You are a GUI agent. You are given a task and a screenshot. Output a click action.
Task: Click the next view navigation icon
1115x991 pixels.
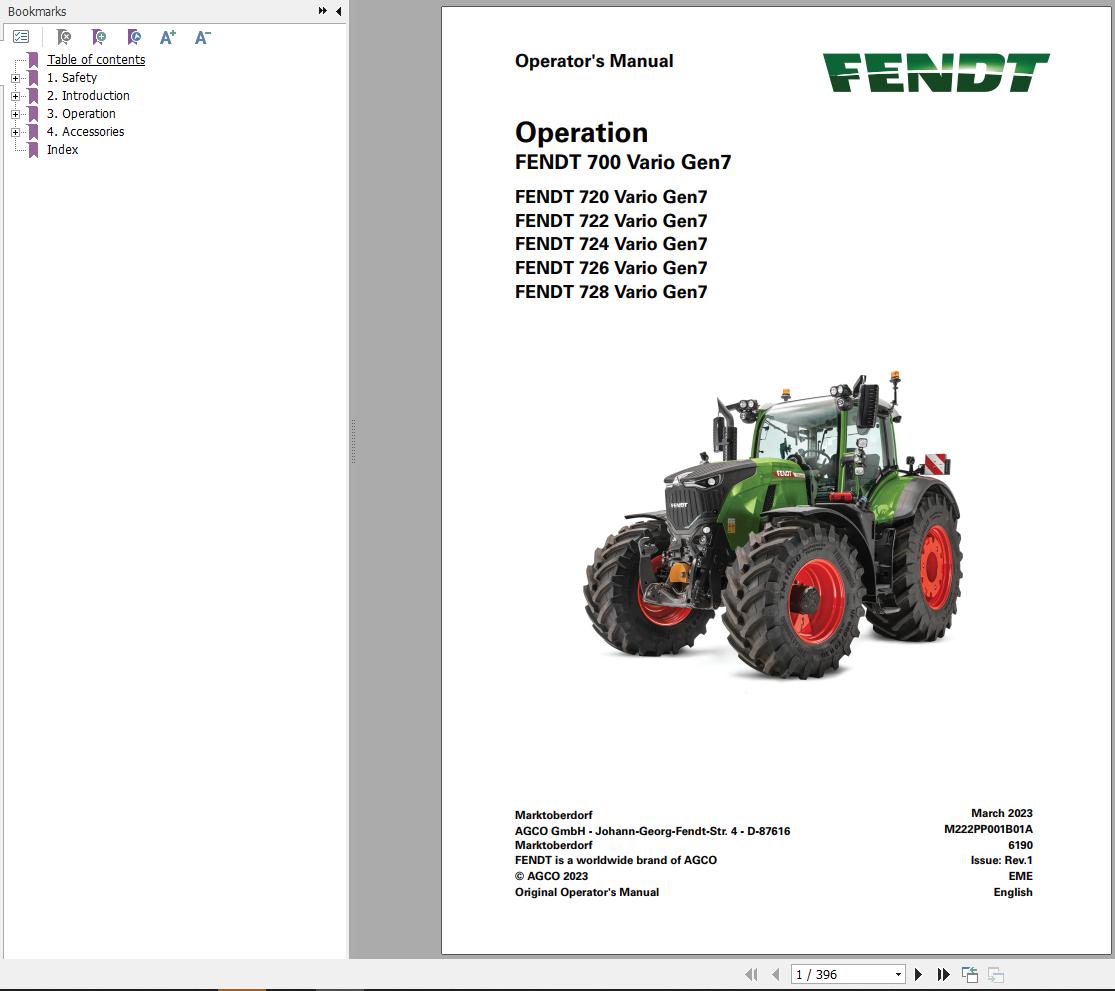click(996, 975)
